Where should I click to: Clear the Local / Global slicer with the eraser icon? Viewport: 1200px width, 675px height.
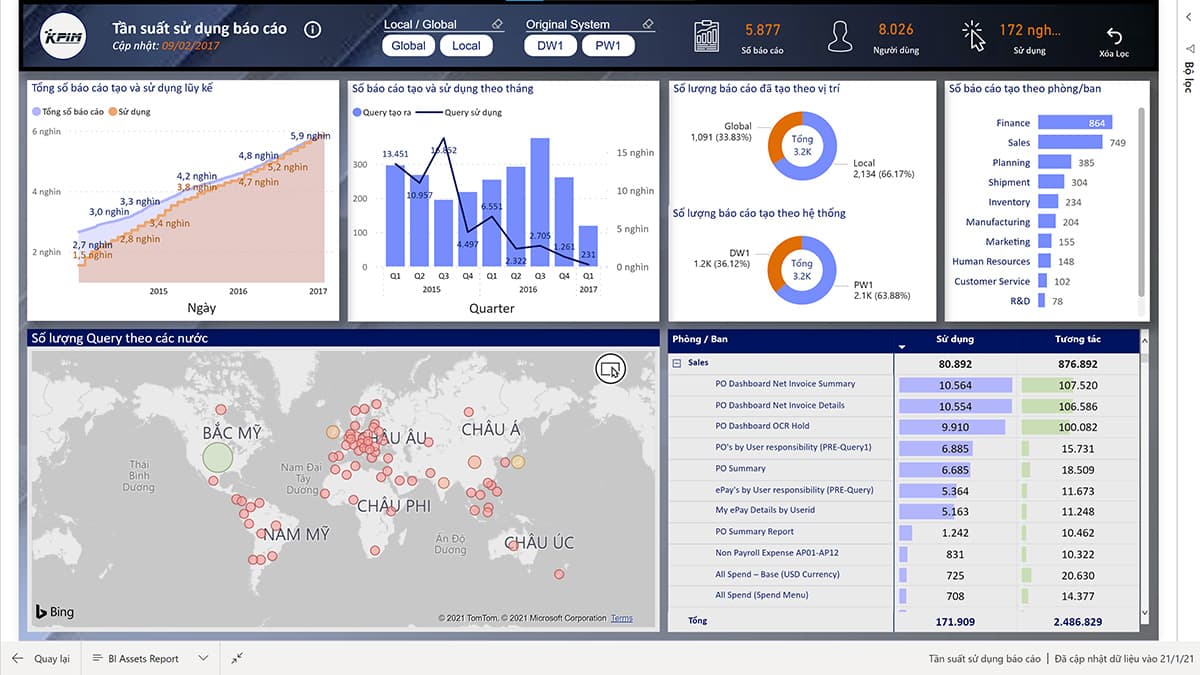pyautogui.click(x=498, y=24)
